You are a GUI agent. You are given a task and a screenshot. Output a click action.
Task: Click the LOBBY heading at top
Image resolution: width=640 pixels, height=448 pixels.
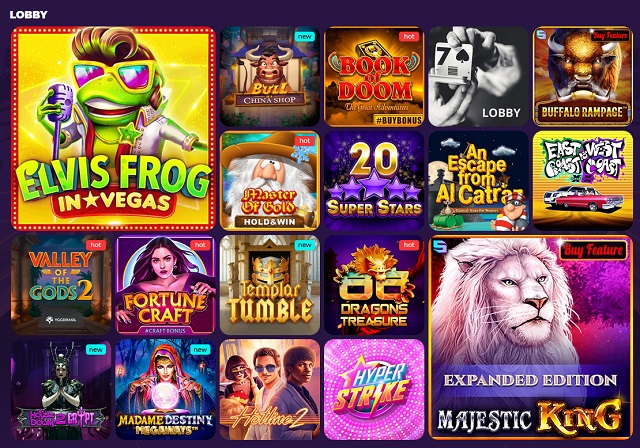[29, 15]
